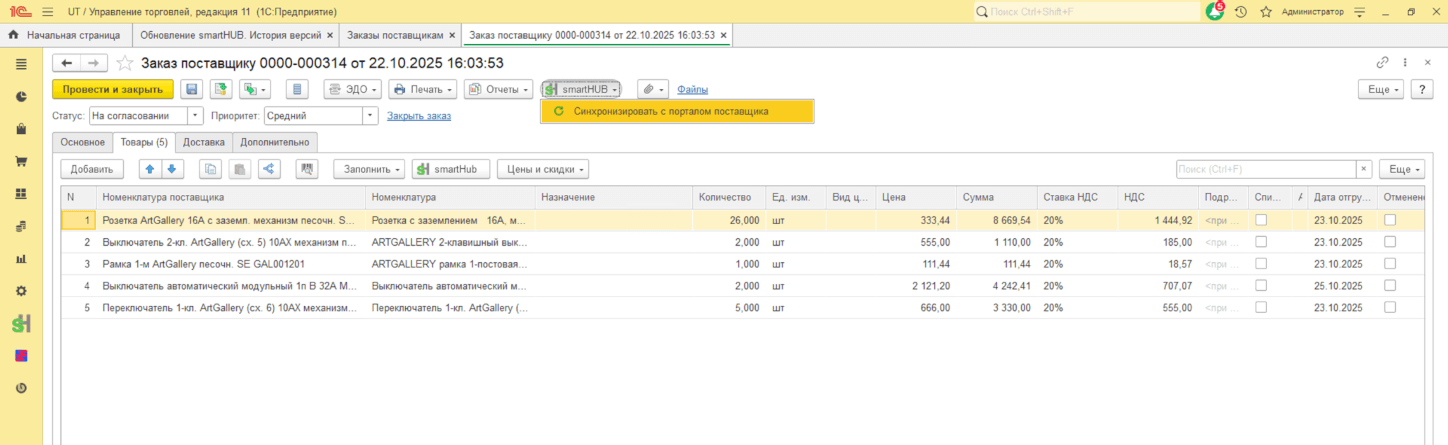
Task: Move row up with blue up arrow
Action: click(149, 169)
